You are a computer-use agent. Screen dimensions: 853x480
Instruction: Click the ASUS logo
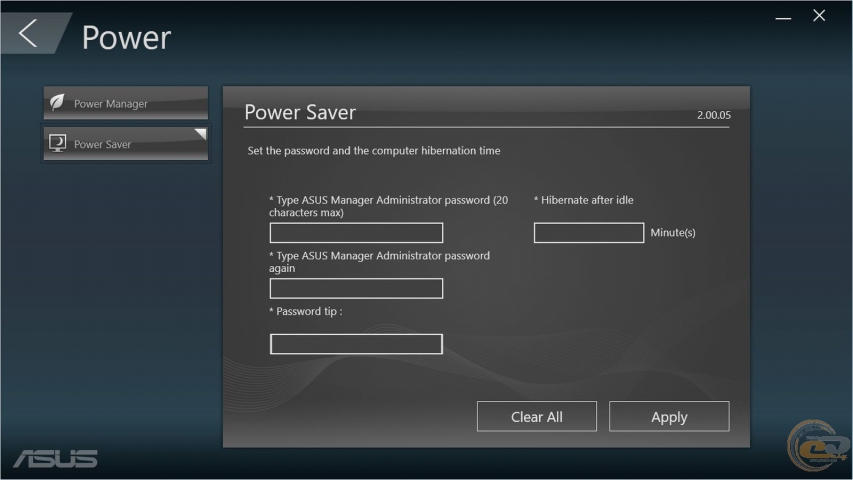(55, 459)
